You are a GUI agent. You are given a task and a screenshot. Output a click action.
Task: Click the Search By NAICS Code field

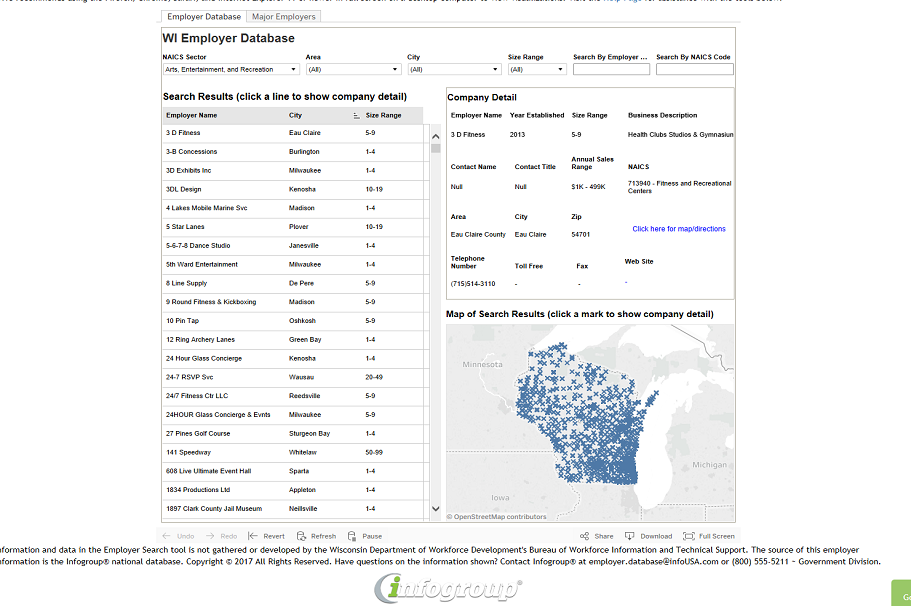695,69
